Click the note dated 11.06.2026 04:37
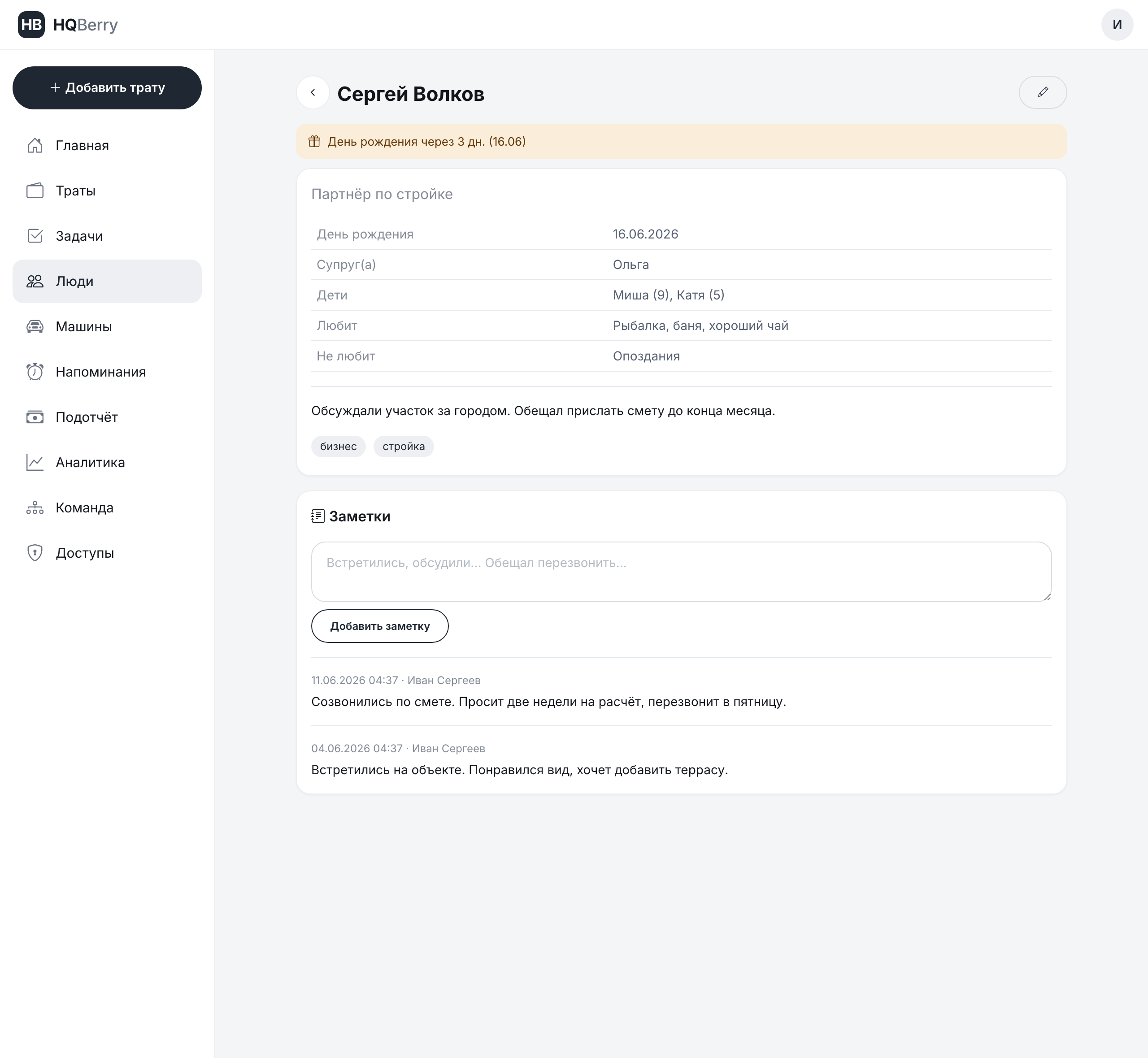Screen dimensions: 1148x1058 pos(396,680)
